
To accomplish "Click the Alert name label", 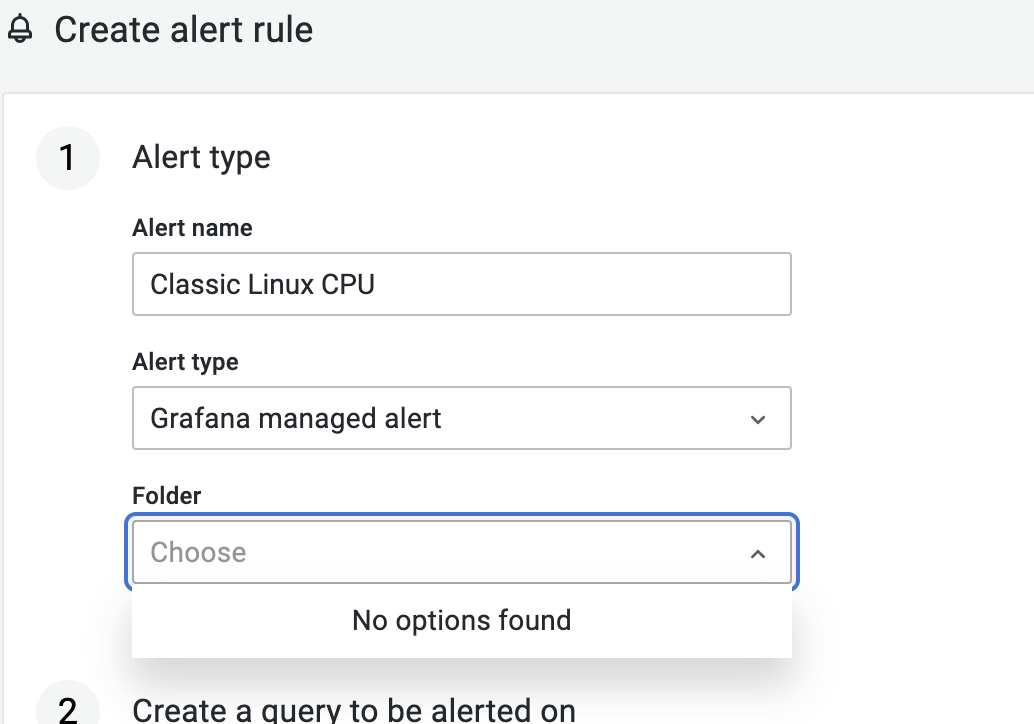I will tap(191, 228).
